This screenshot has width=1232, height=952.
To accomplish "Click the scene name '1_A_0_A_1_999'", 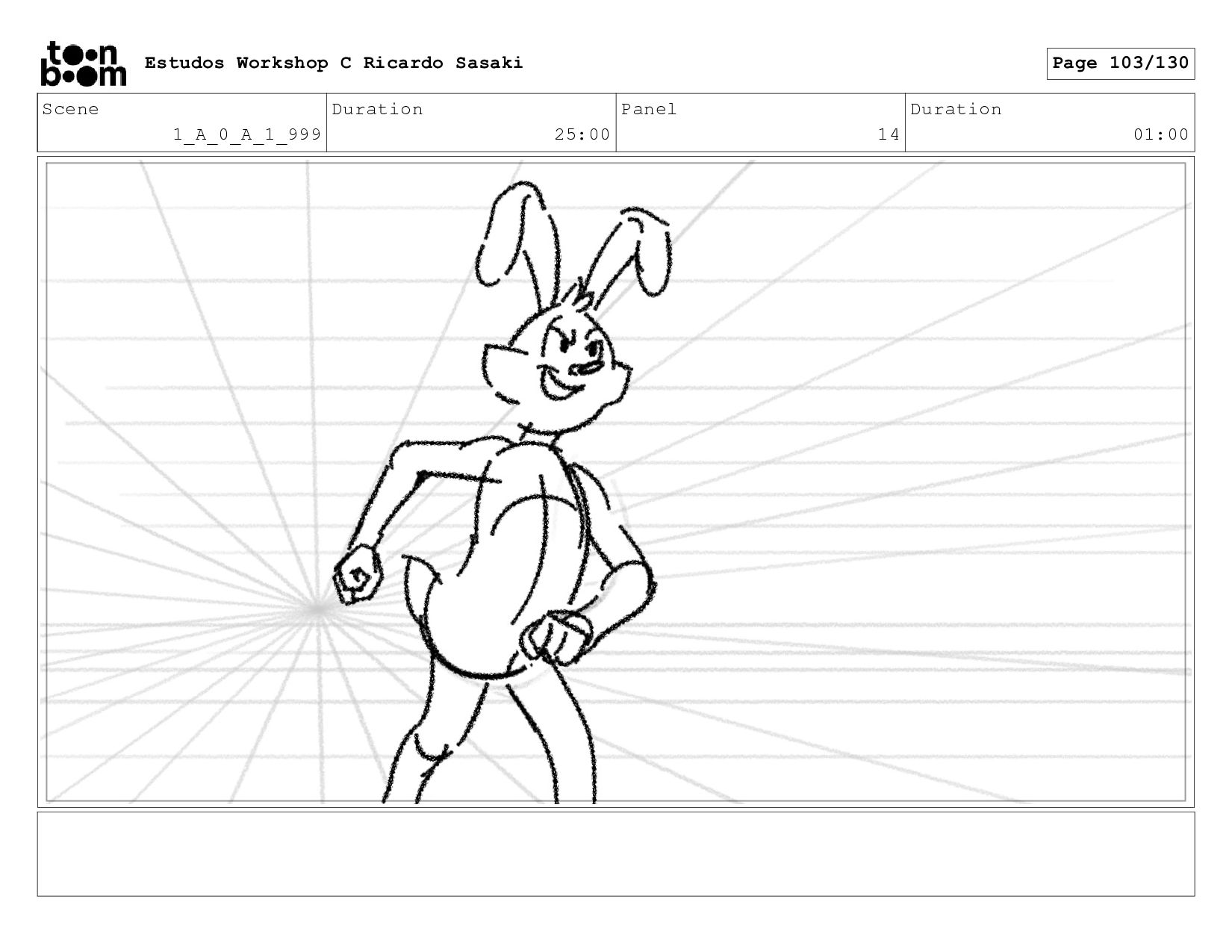I will tap(247, 134).
